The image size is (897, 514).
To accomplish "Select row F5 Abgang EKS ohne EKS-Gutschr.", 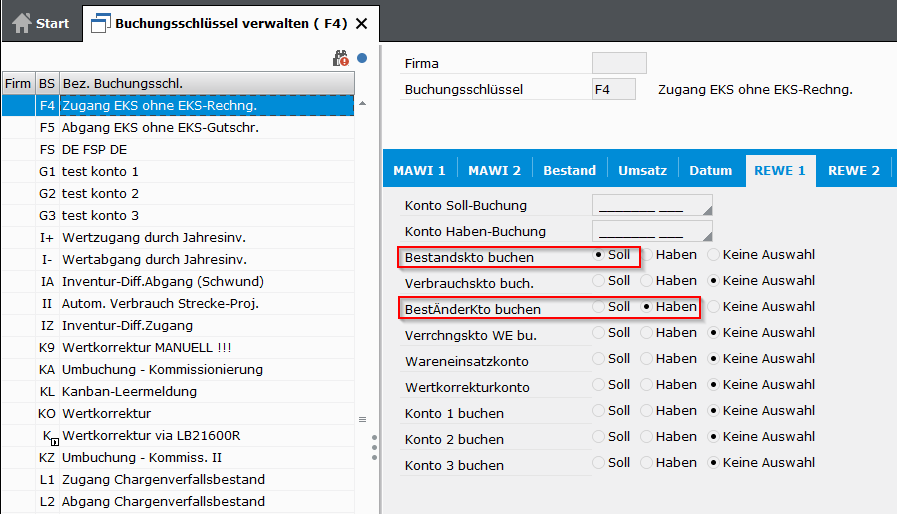I will tap(178, 128).
